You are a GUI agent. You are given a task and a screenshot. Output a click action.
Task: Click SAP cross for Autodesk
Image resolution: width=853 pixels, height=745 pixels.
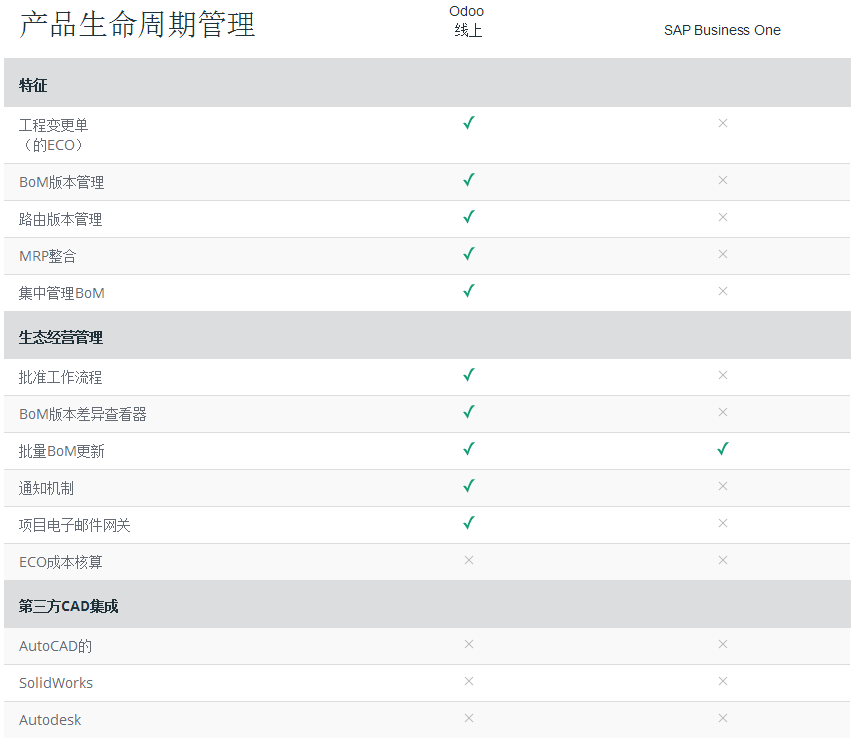pos(723,718)
